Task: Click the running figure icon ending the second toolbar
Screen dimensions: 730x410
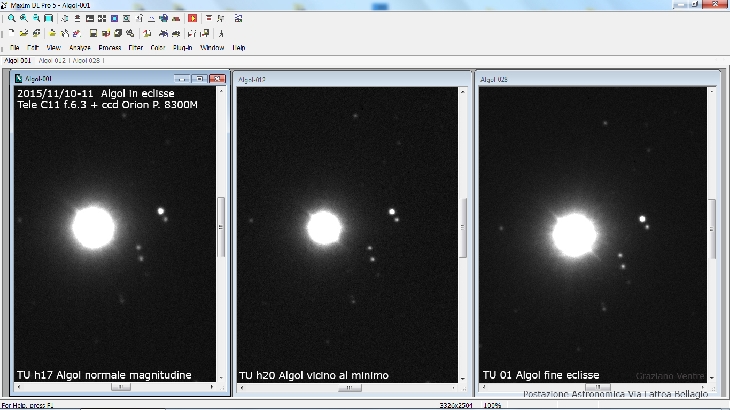Action: 220,32
